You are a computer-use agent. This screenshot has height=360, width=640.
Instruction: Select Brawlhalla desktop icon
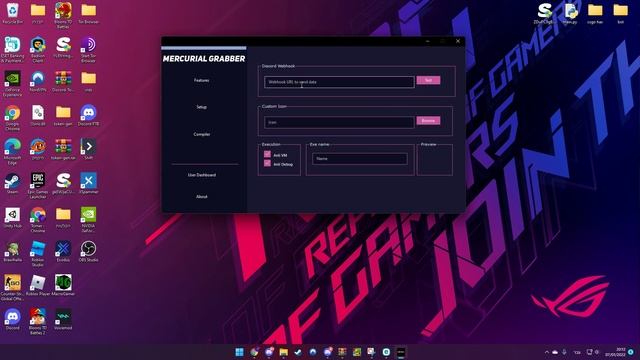click(x=13, y=251)
